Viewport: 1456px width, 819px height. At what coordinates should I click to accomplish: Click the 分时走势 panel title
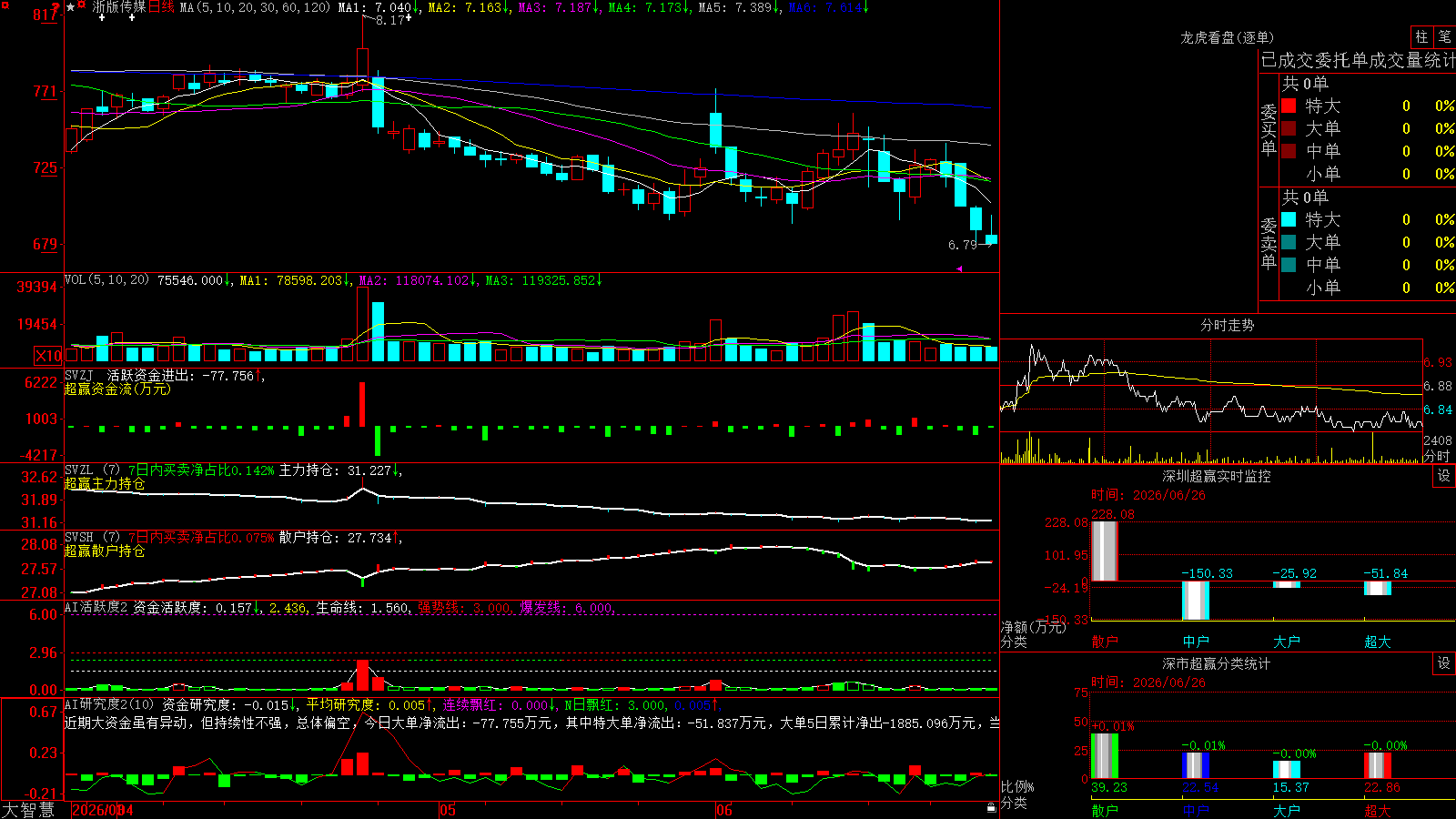(x=1227, y=325)
